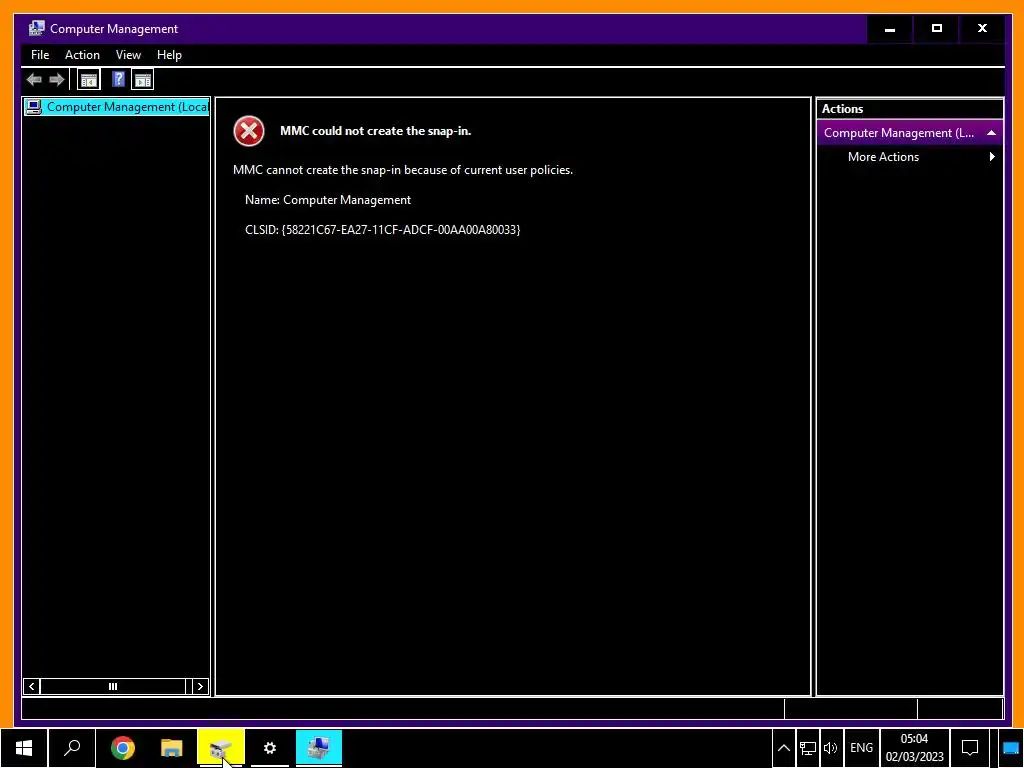The image size is (1024, 768).
Task: Click the computer icon in the tree root
Action: (33, 107)
